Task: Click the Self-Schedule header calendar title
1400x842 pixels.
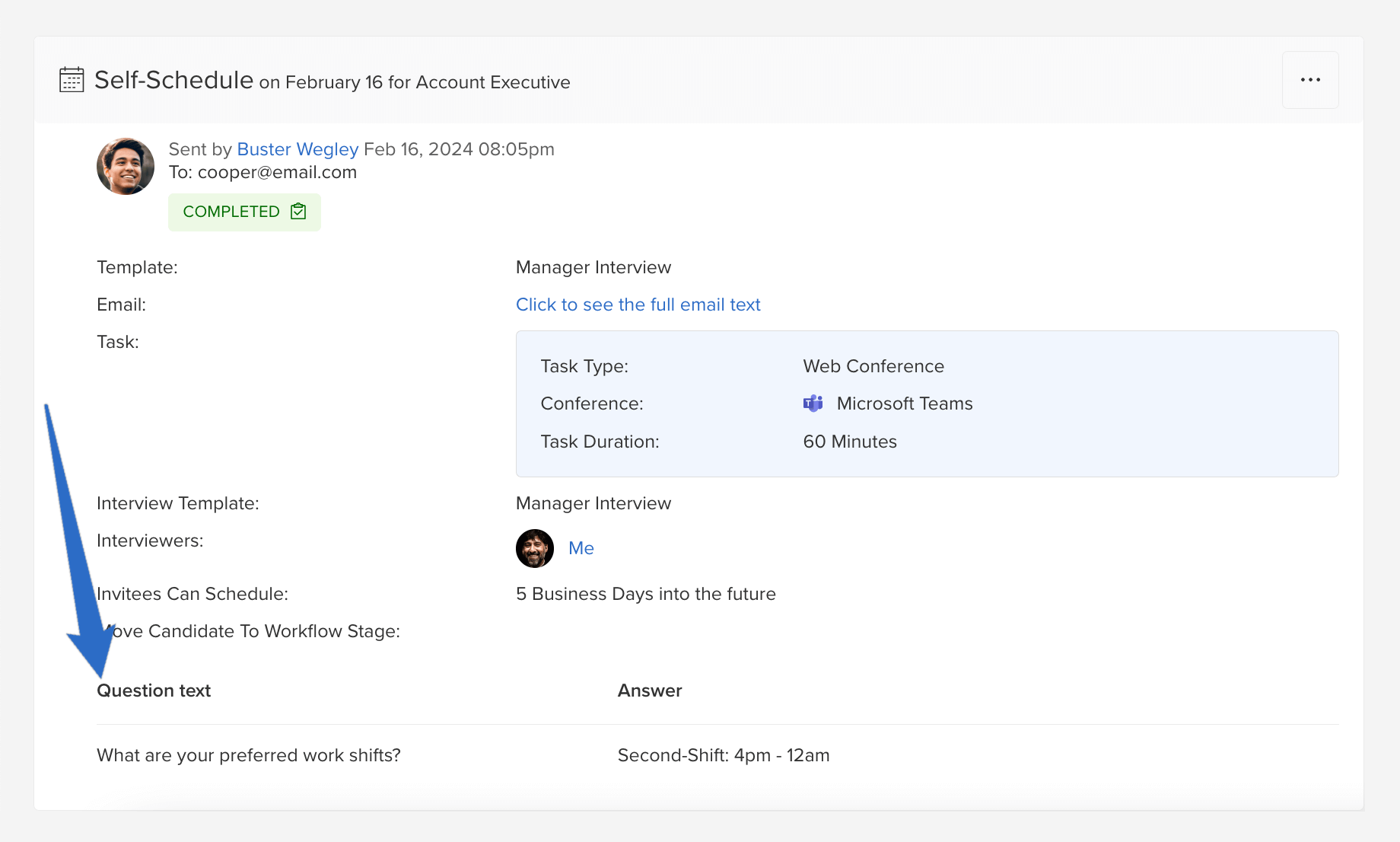Action: click(x=173, y=79)
